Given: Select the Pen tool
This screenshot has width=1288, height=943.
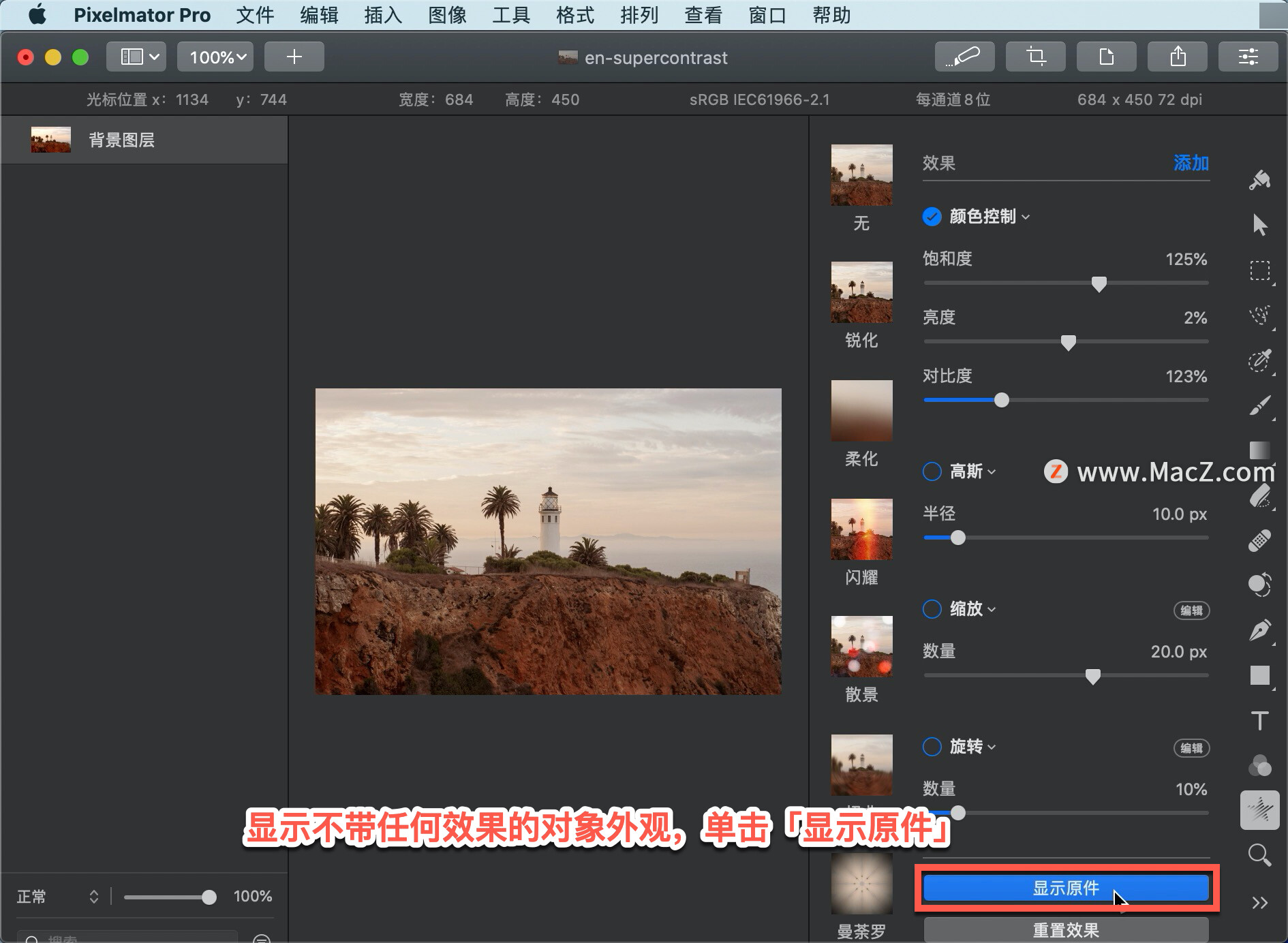Looking at the screenshot, I should tap(1259, 630).
